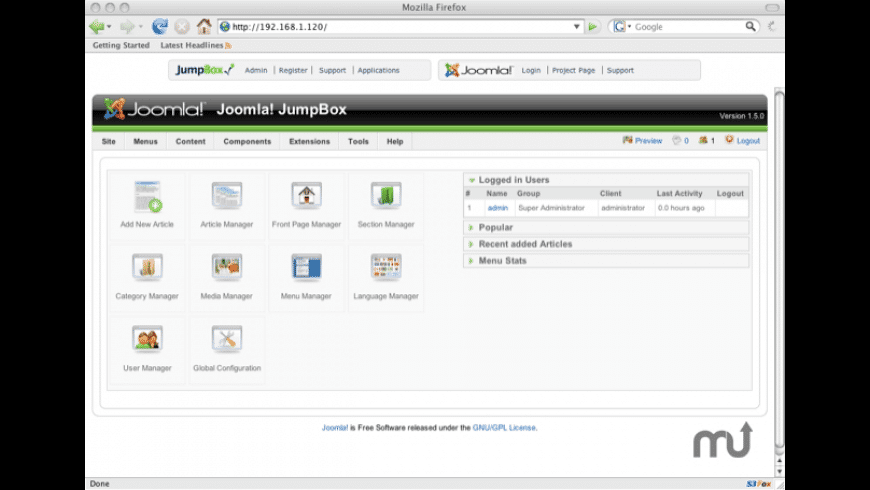Screen dimensions: 870x490
Task: Click the Joomla logo in header banner
Action: click(154, 109)
